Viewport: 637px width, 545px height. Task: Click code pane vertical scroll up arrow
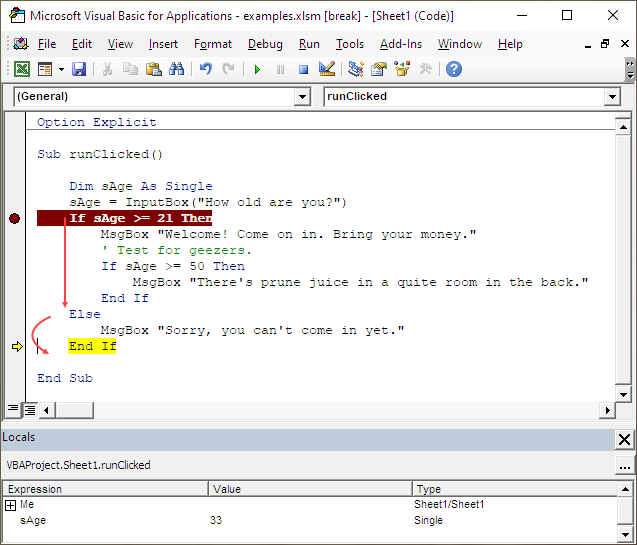pyautogui.click(x=623, y=128)
